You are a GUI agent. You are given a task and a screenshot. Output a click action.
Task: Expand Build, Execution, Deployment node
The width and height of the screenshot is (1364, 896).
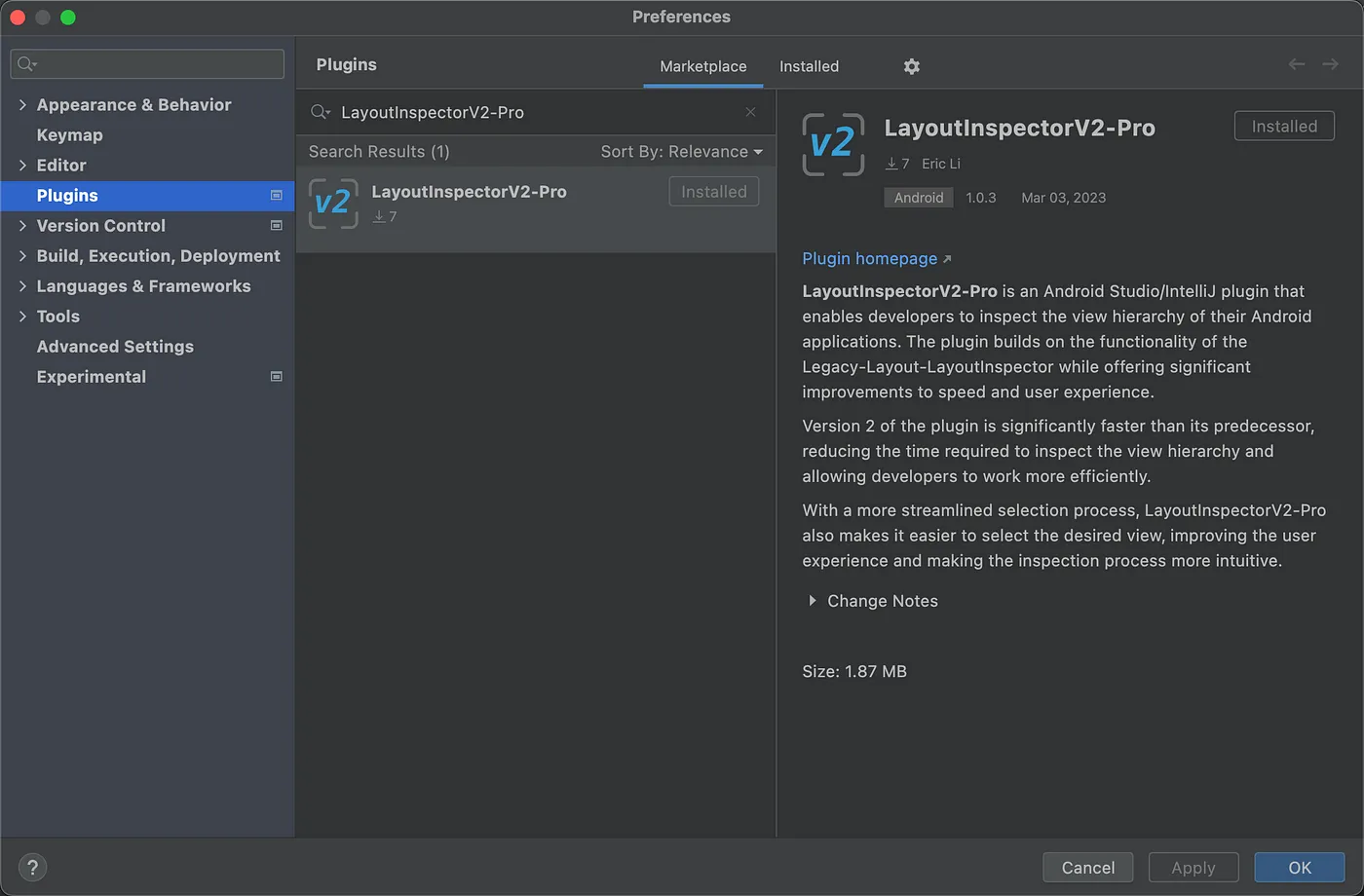[22, 256]
